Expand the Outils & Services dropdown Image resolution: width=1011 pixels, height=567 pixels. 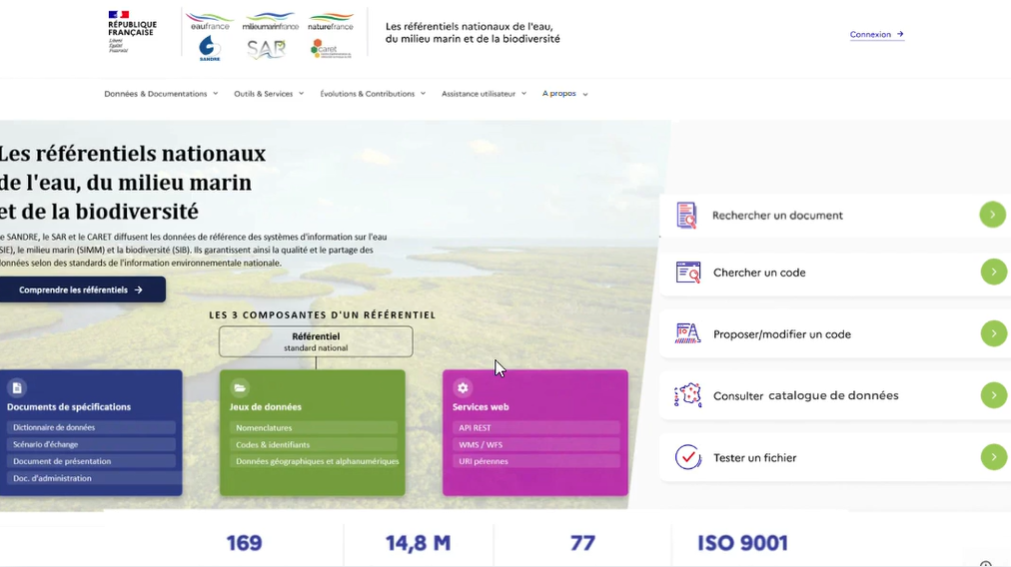click(x=269, y=94)
